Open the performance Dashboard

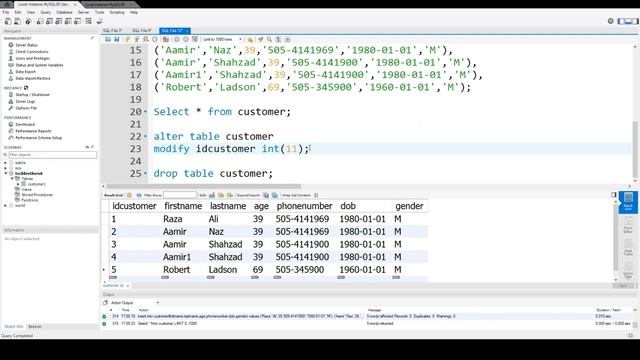point(25,124)
